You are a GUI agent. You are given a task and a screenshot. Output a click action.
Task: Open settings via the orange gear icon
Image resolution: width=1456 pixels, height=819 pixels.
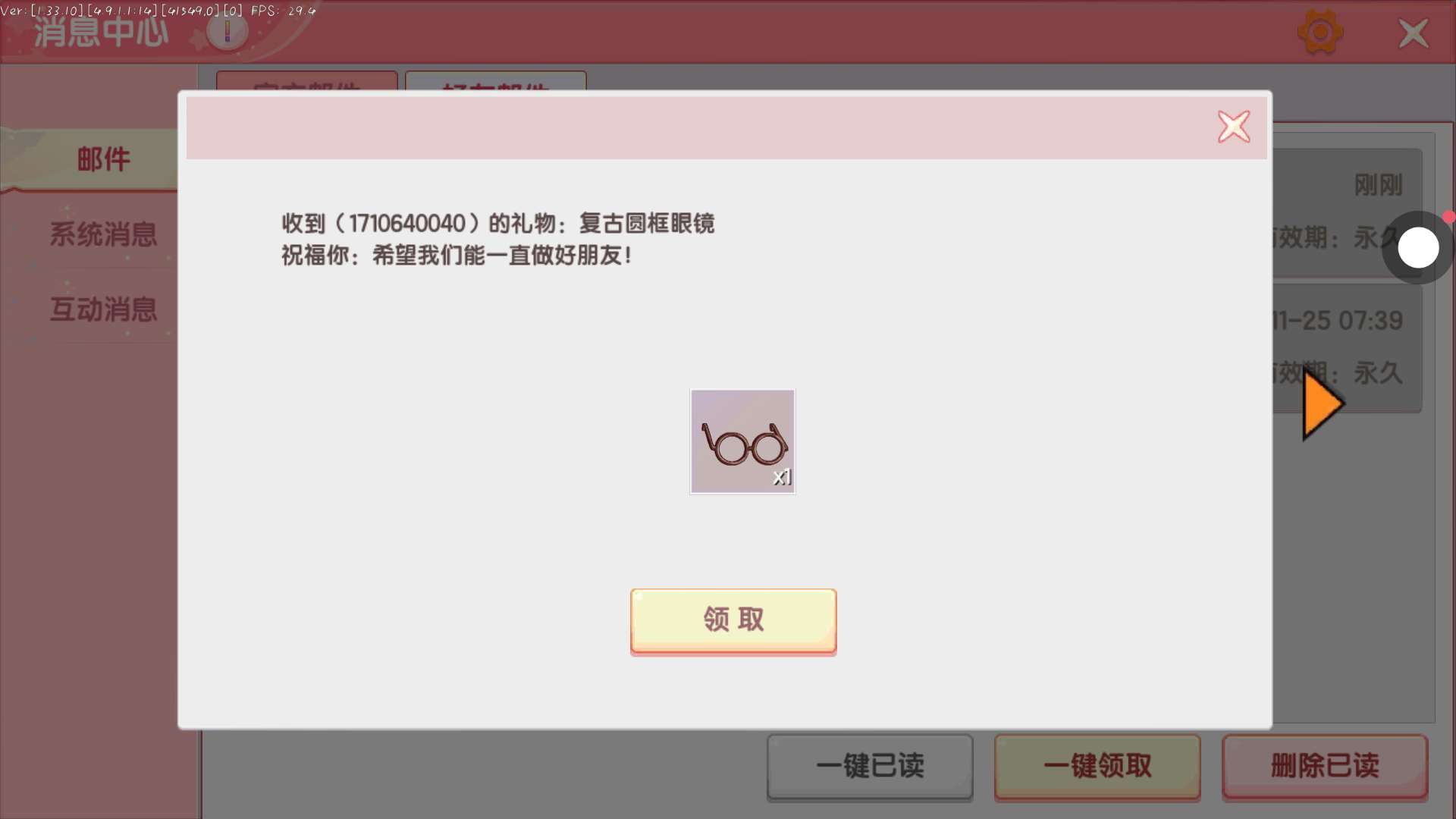click(x=1320, y=33)
